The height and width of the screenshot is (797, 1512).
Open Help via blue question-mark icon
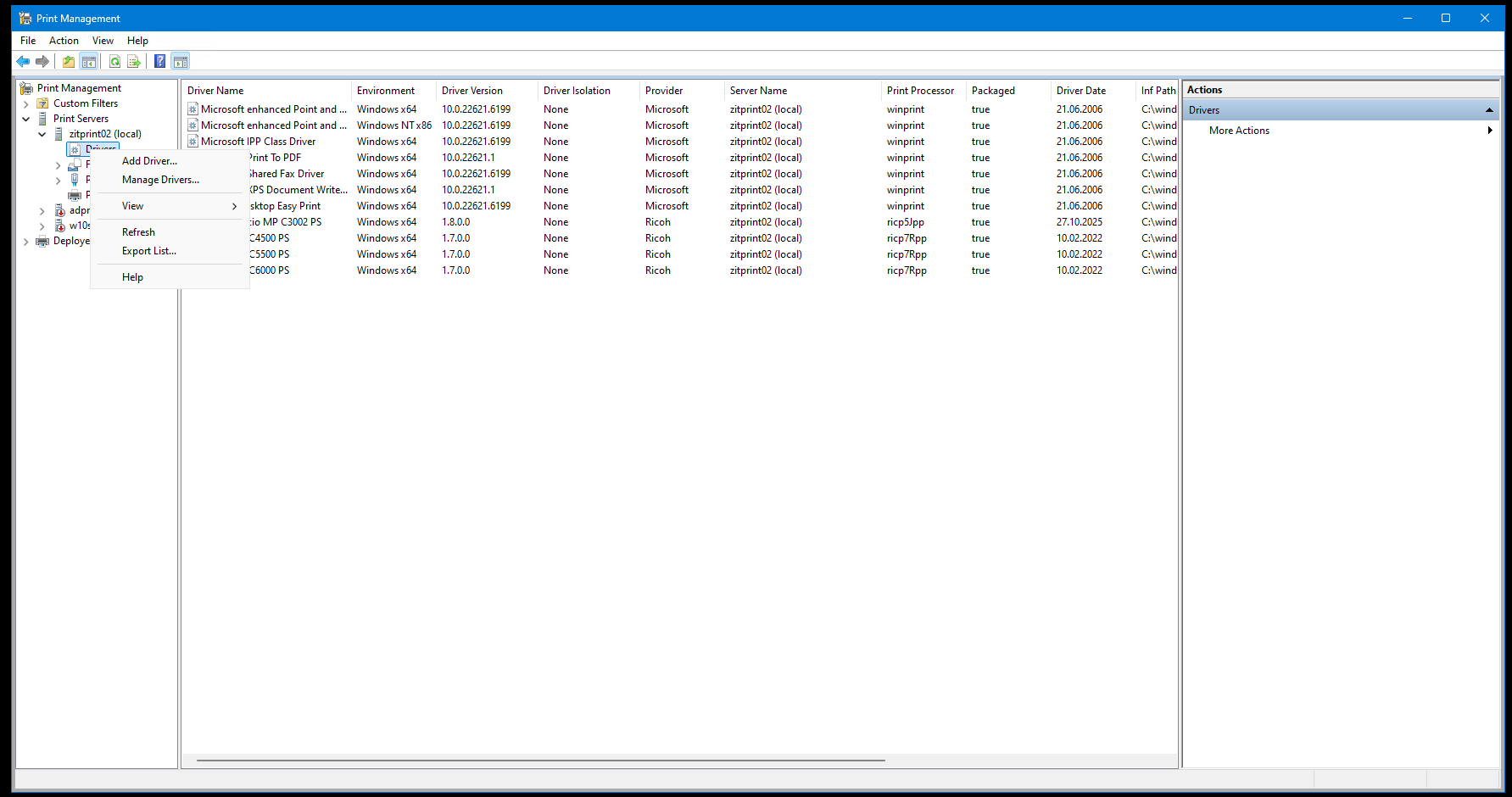(159, 61)
